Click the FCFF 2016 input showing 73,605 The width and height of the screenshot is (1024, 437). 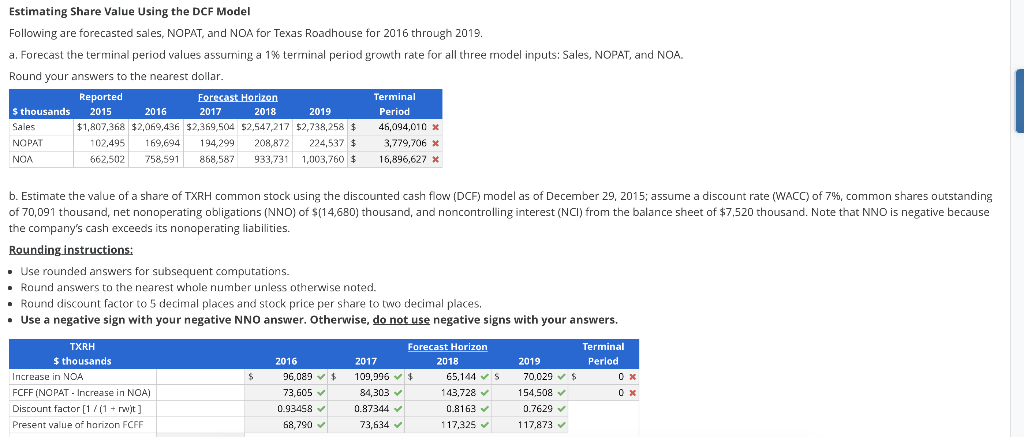tap(286, 393)
